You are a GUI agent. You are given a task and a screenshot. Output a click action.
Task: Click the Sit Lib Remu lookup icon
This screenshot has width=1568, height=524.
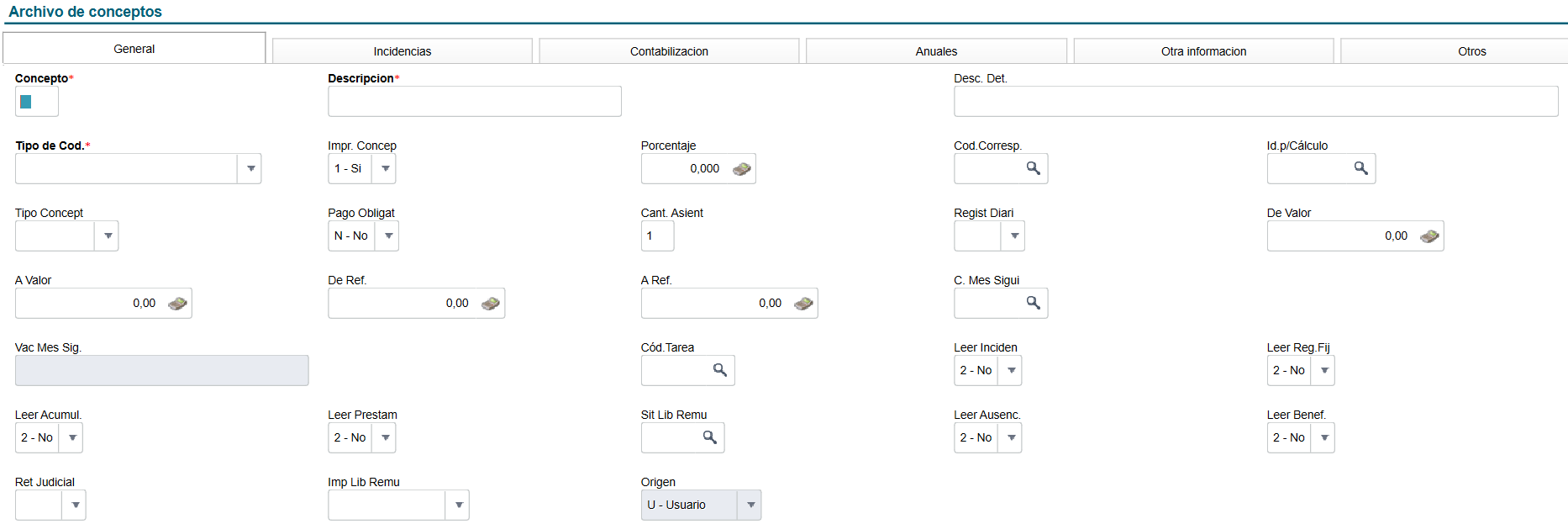(709, 437)
